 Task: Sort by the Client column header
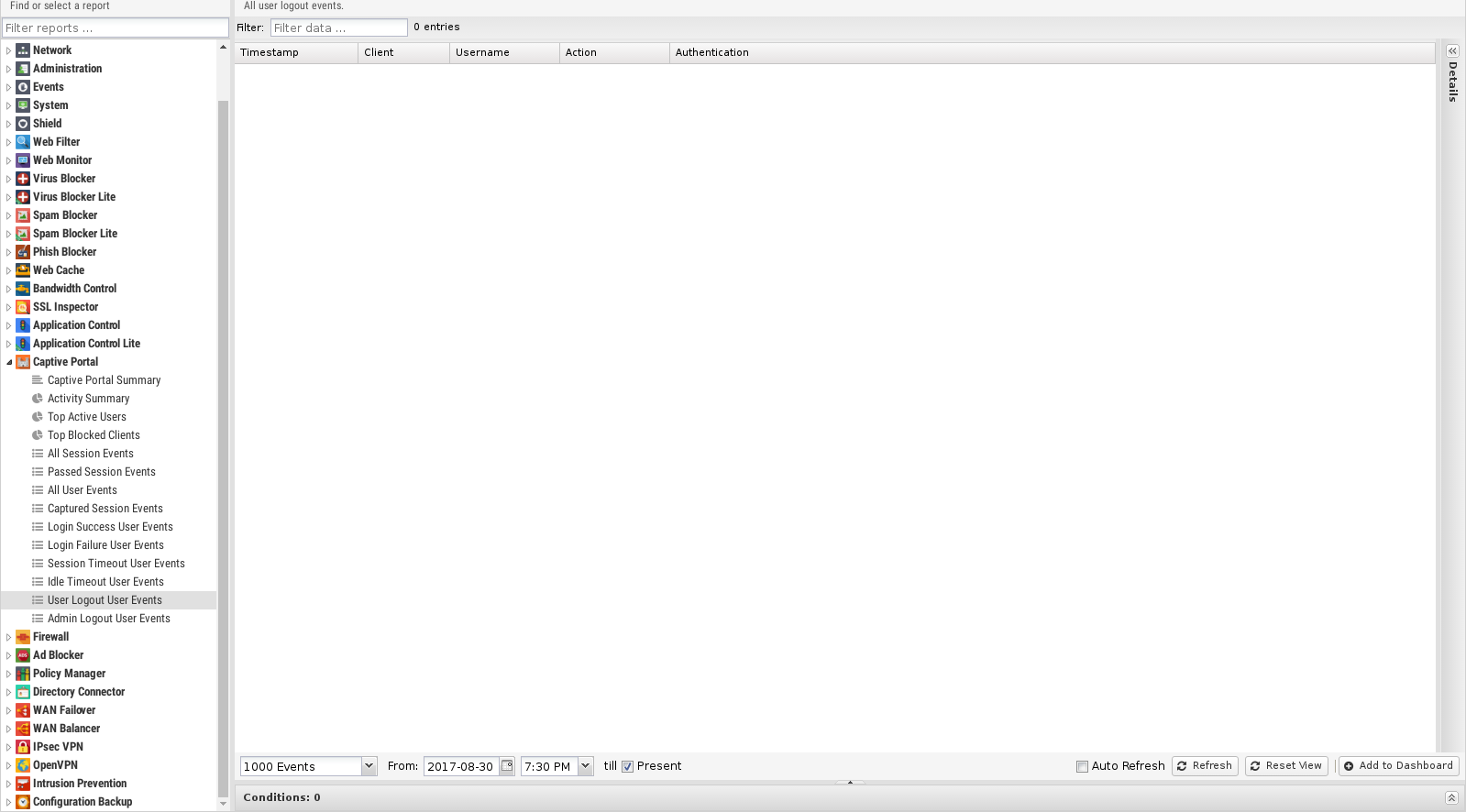[403, 52]
